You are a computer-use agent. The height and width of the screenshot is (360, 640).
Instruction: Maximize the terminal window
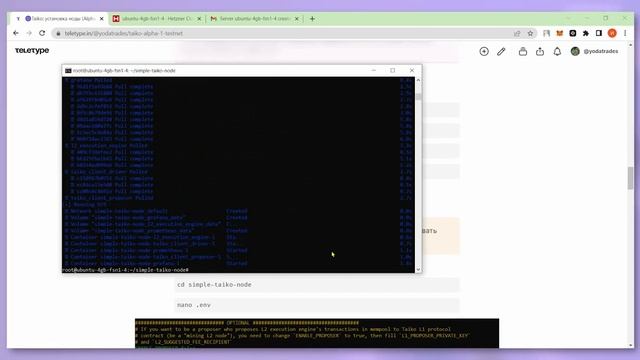coord(393,71)
